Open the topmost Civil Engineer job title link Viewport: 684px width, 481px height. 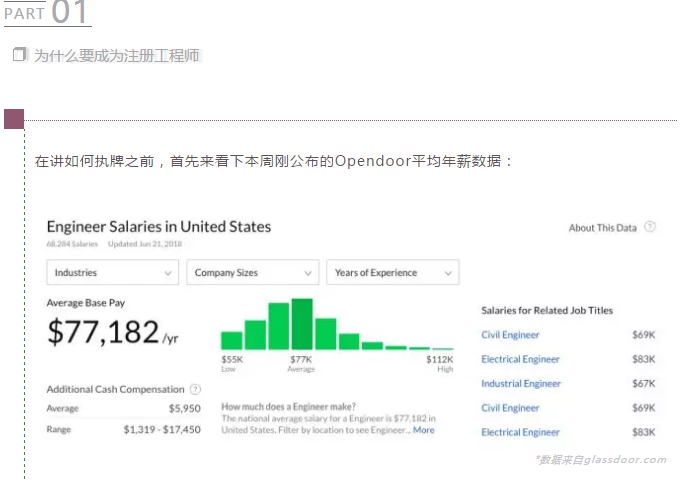[510, 335]
